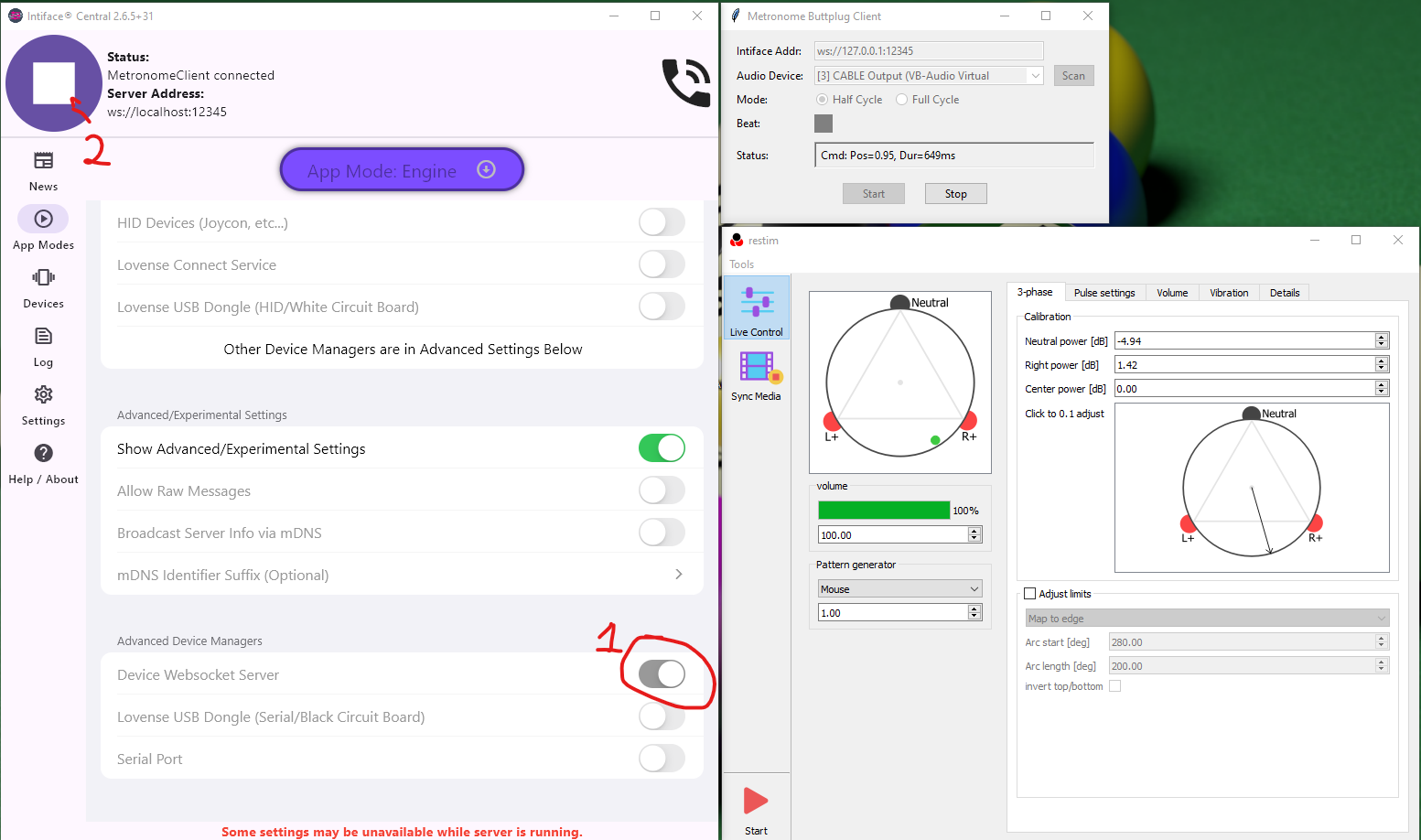Click the green position dot in phase circle

935,440
